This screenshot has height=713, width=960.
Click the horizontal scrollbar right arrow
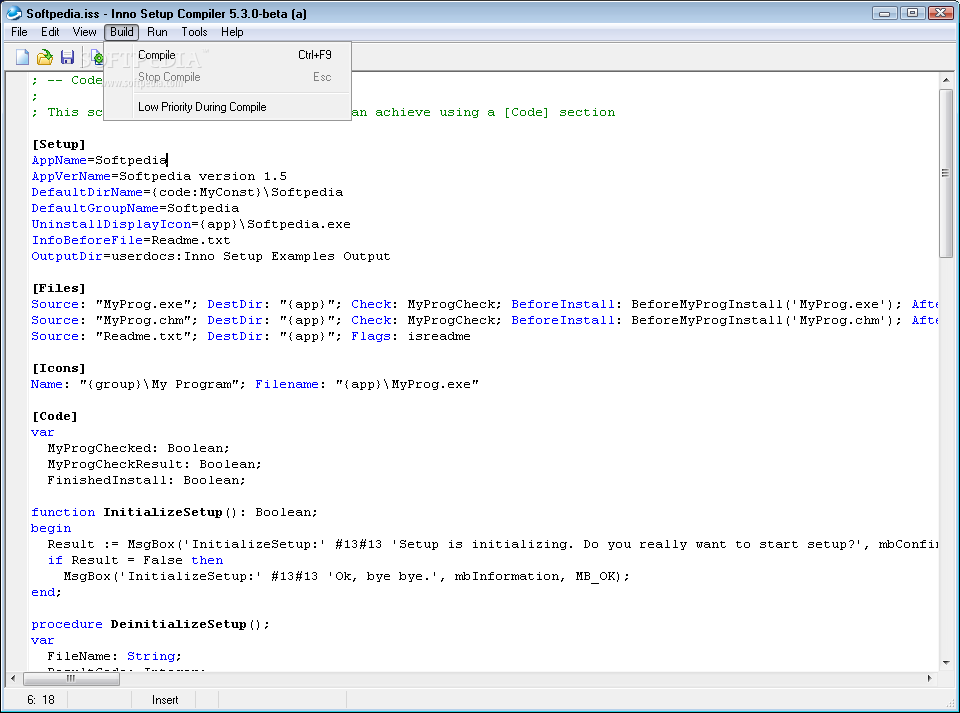pyautogui.click(x=929, y=678)
